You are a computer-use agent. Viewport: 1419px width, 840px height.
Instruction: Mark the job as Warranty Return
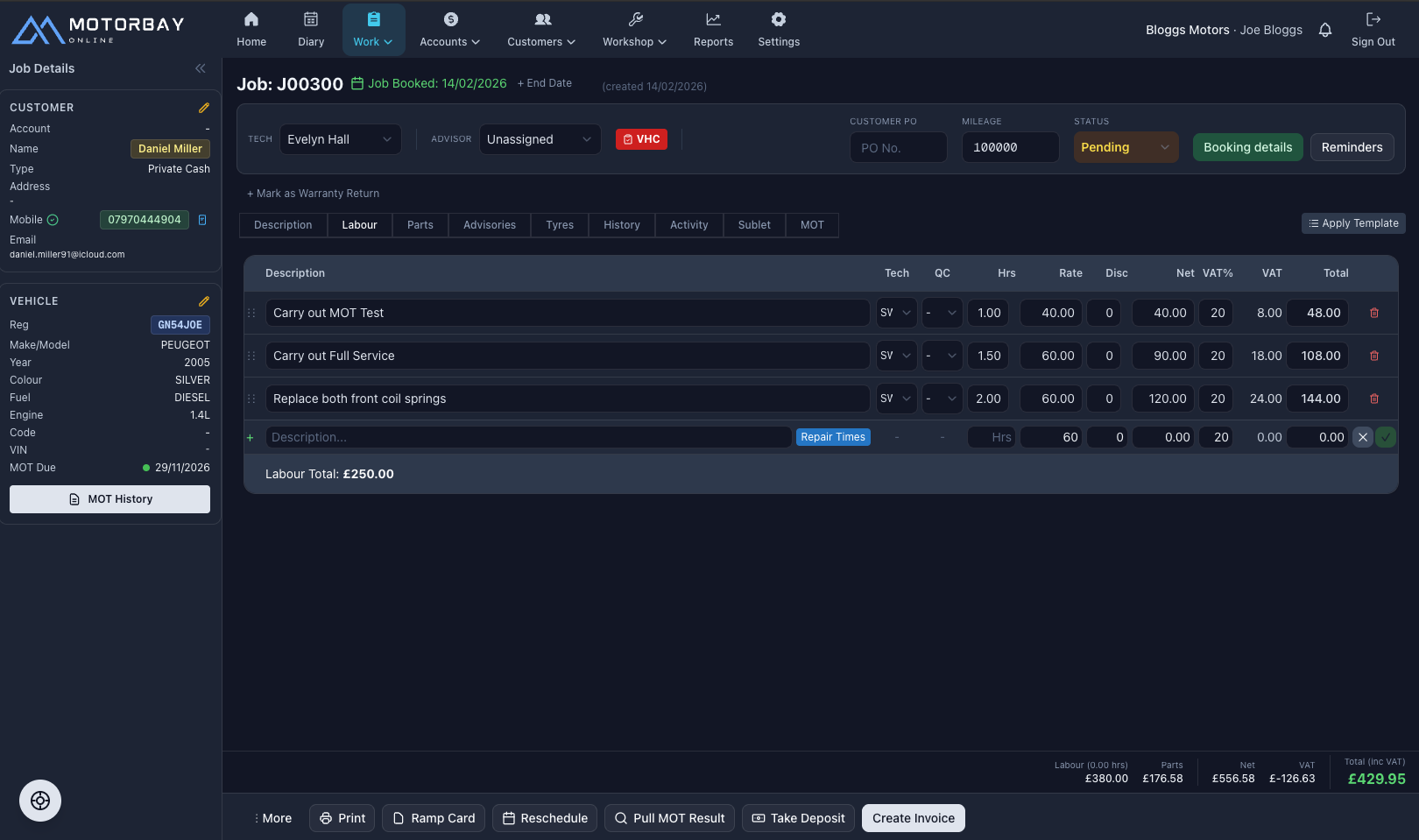314,194
